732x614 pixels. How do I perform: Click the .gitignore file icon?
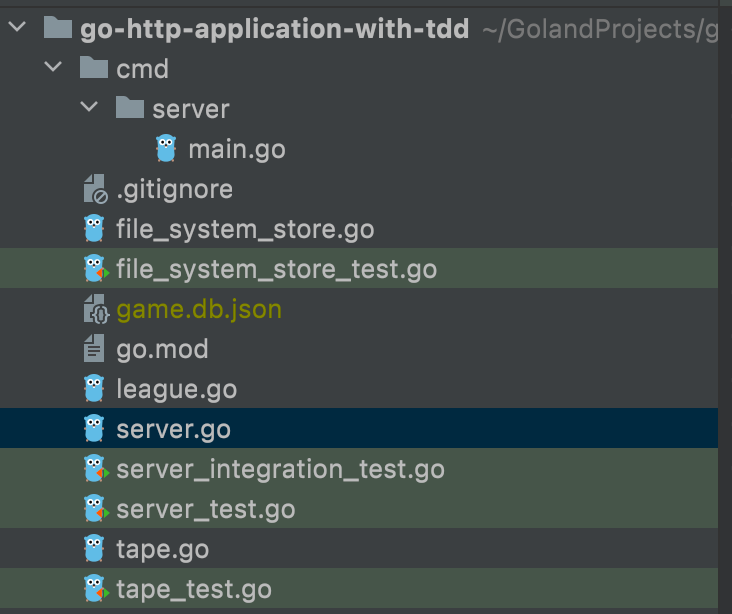95,189
